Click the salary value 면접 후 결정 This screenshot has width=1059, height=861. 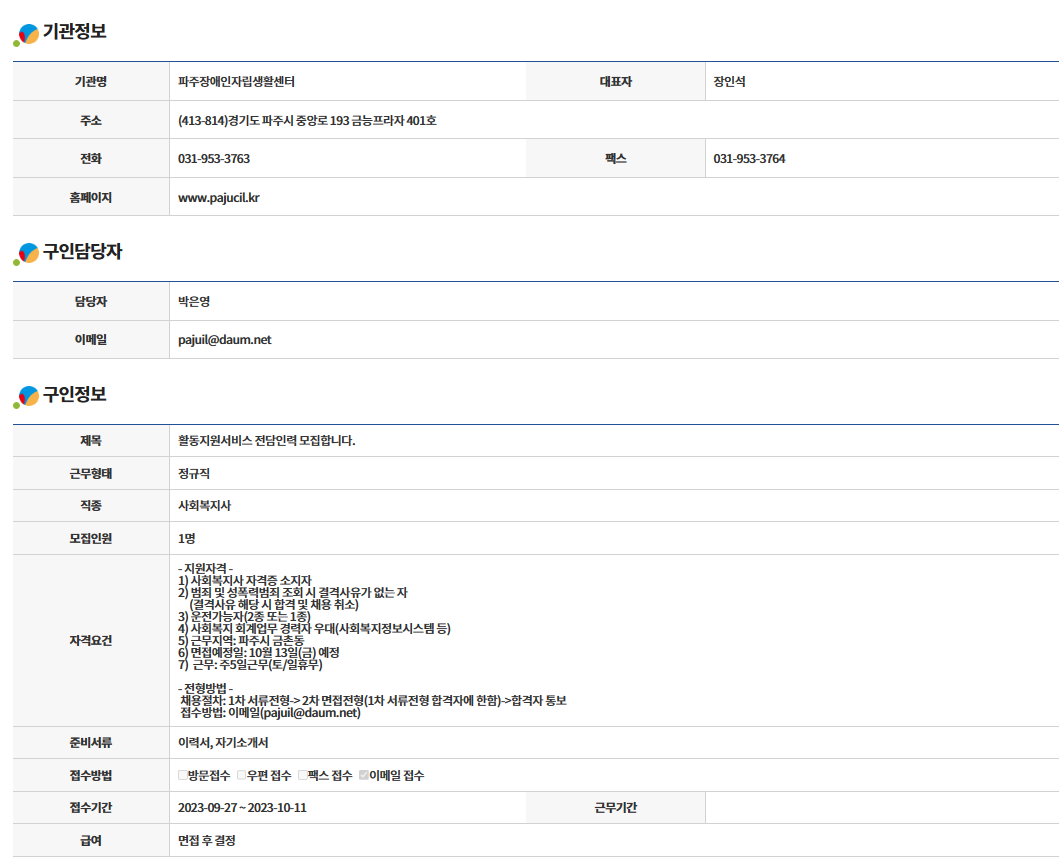tap(207, 841)
